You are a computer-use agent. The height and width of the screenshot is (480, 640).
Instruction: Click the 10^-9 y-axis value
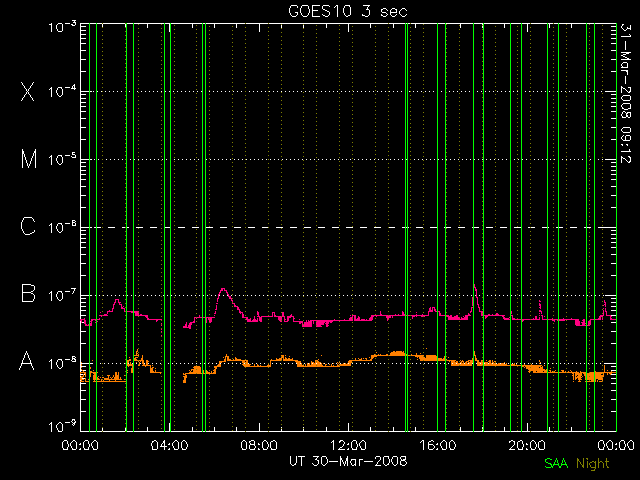tap(62, 427)
